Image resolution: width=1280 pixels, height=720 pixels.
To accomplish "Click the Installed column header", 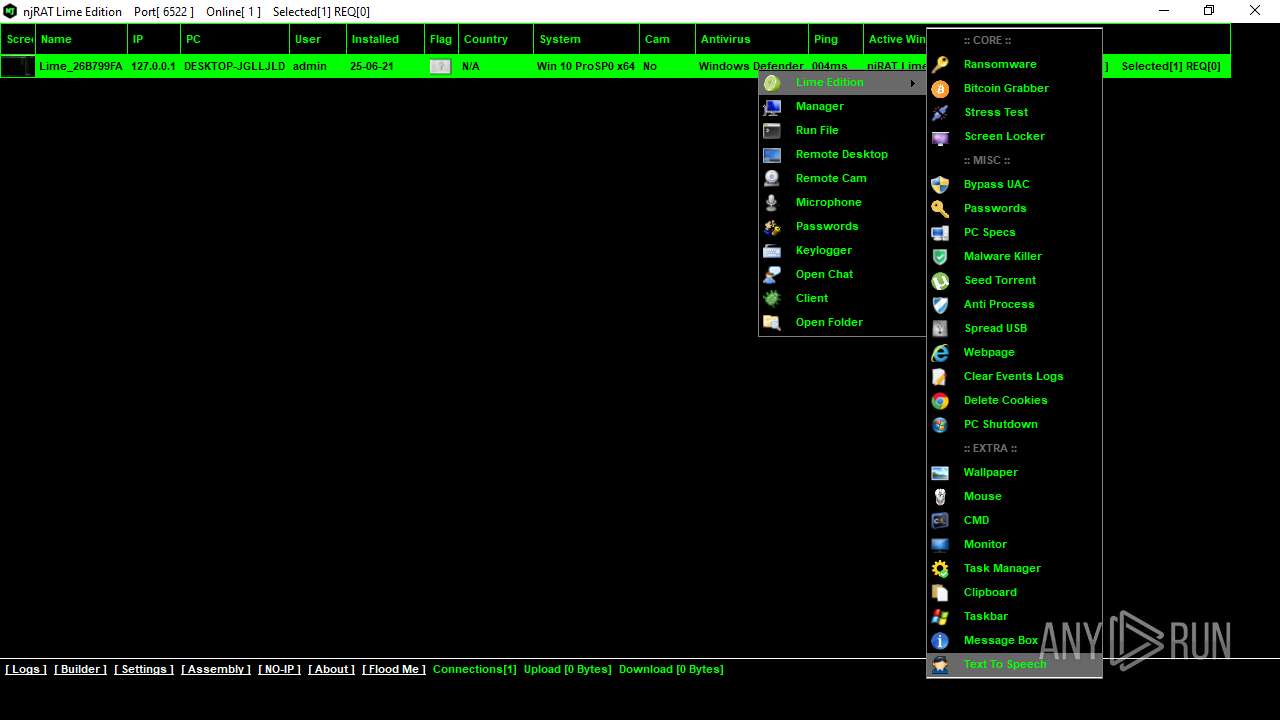I will tap(385, 39).
